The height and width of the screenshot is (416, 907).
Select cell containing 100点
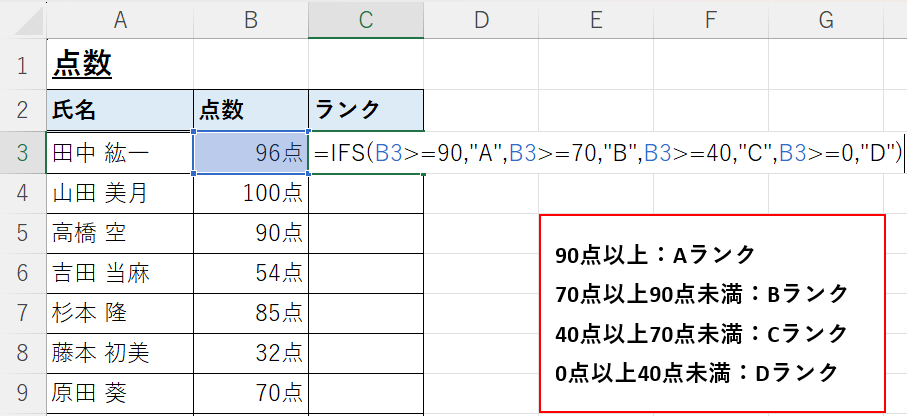tap(250, 193)
